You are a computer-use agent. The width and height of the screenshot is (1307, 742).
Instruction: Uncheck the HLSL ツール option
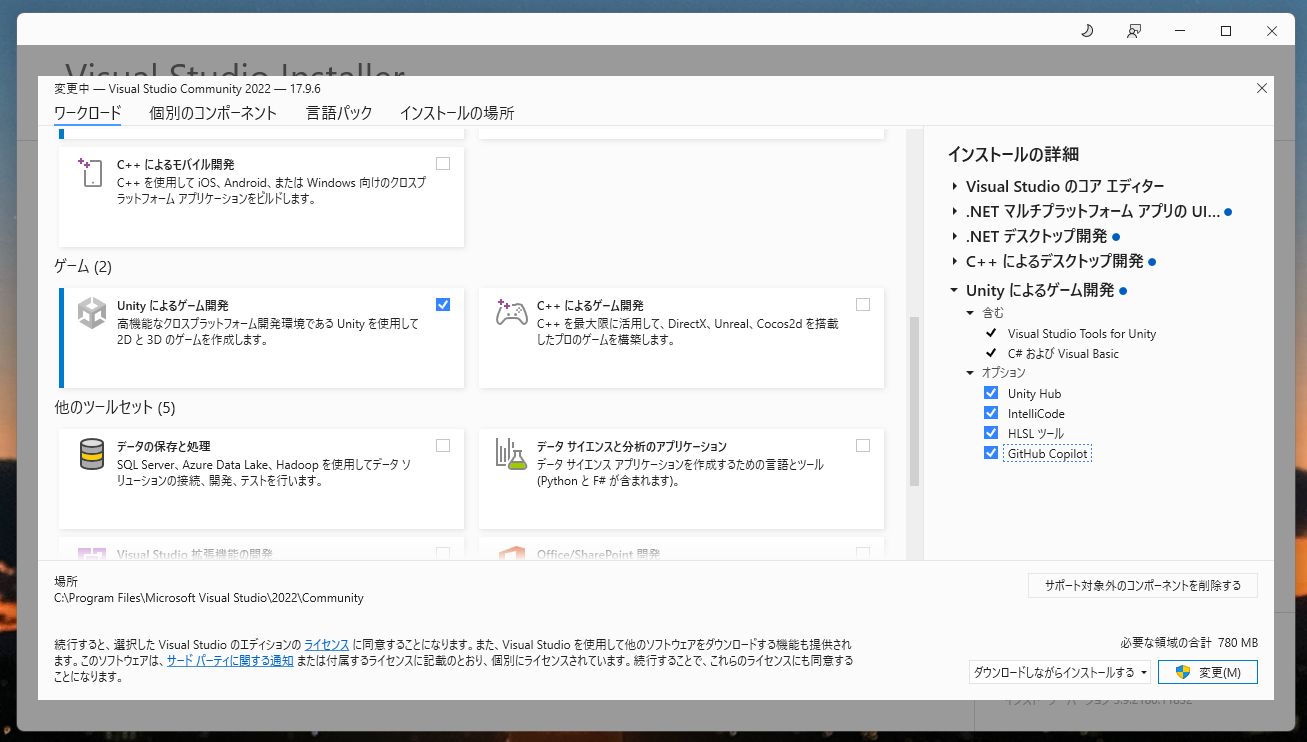tap(991, 433)
